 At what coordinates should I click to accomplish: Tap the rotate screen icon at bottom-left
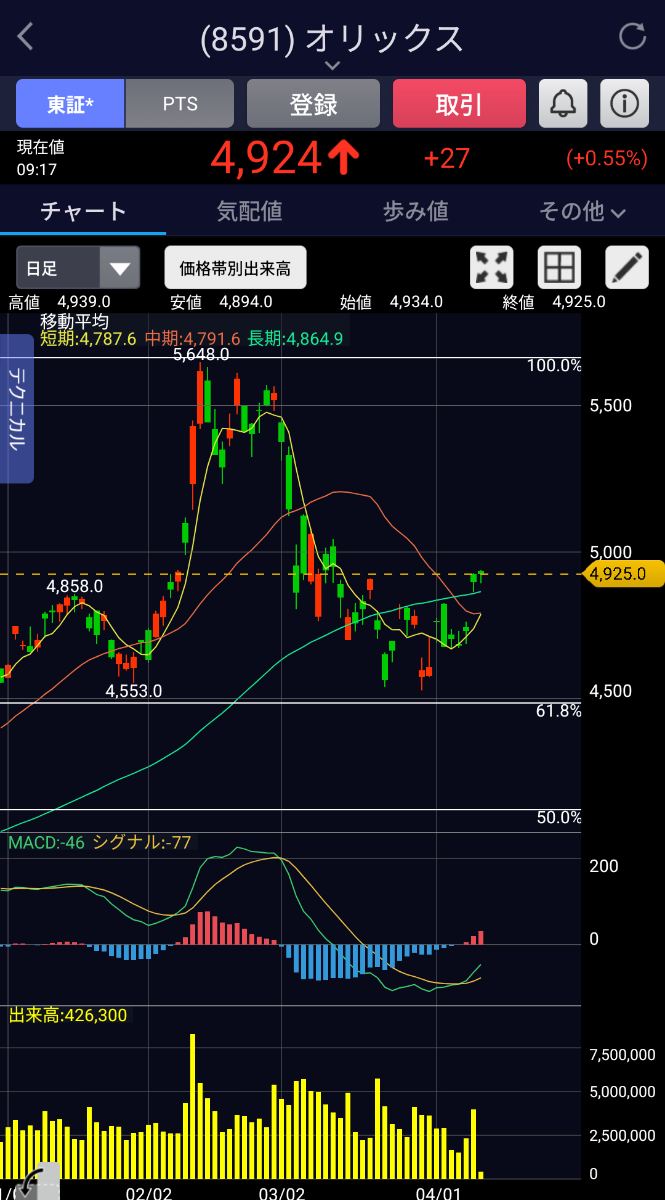32,1182
